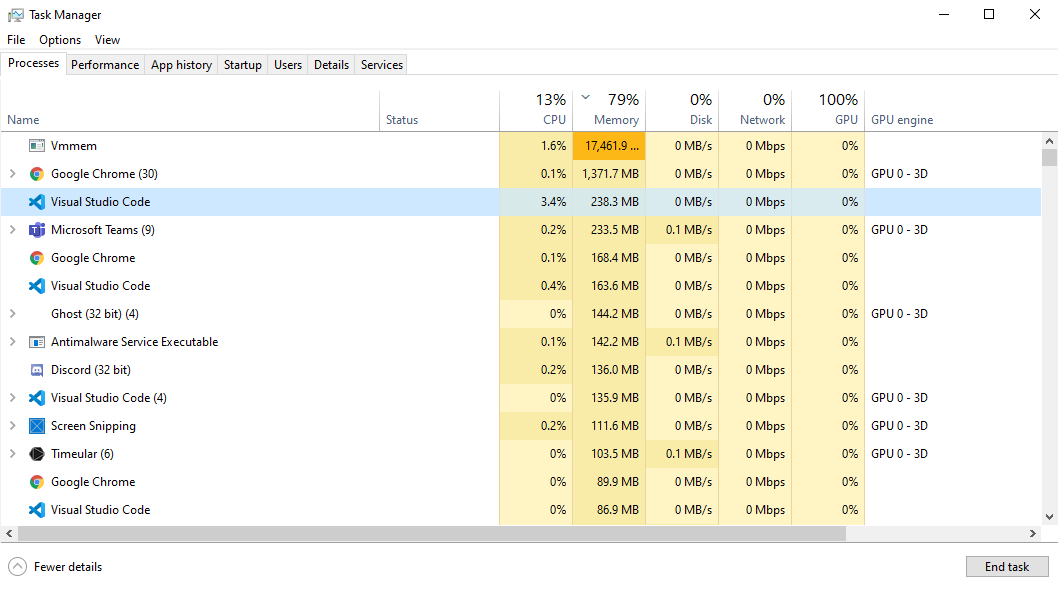This screenshot has height=590, width=1058.
Task: Sort by the Disk column header
Action: coord(682,110)
